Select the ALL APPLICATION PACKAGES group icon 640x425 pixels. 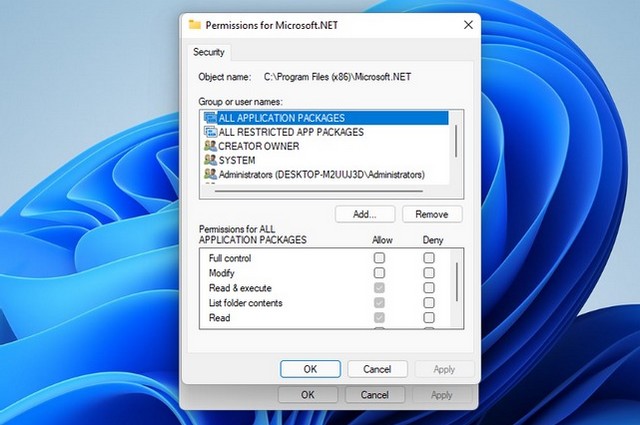pos(210,117)
